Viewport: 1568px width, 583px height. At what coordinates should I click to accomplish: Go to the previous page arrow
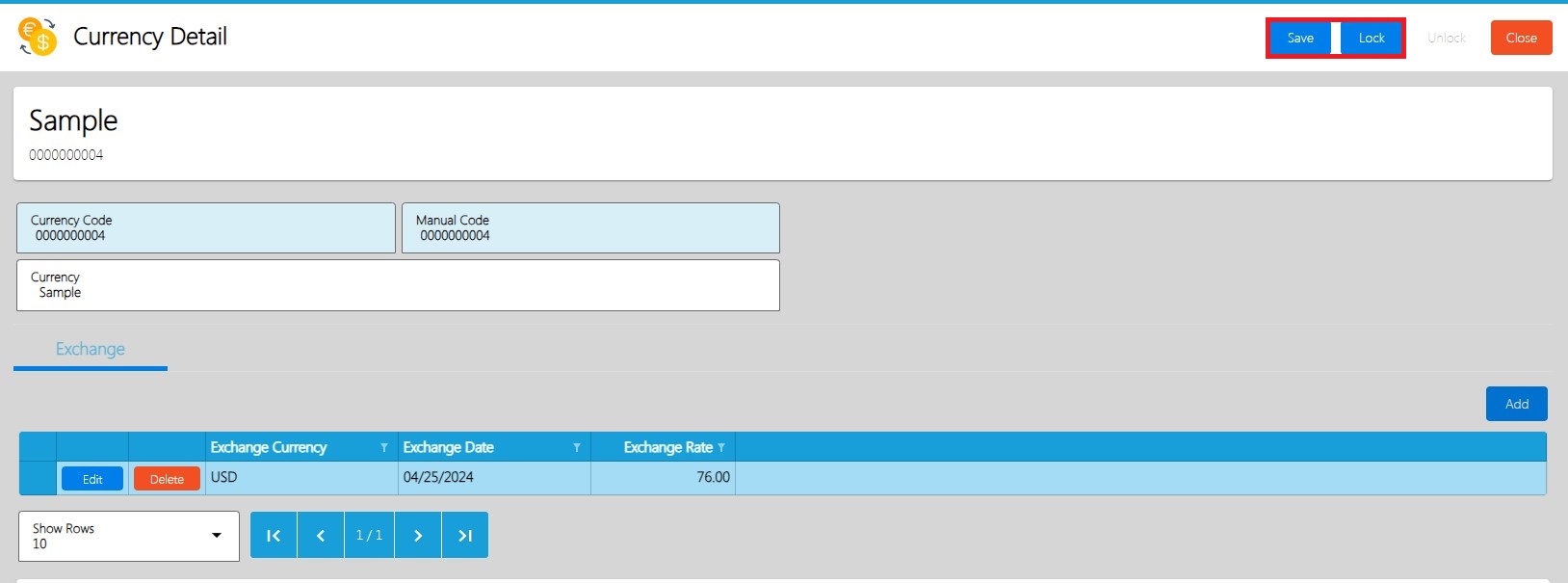(x=321, y=536)
